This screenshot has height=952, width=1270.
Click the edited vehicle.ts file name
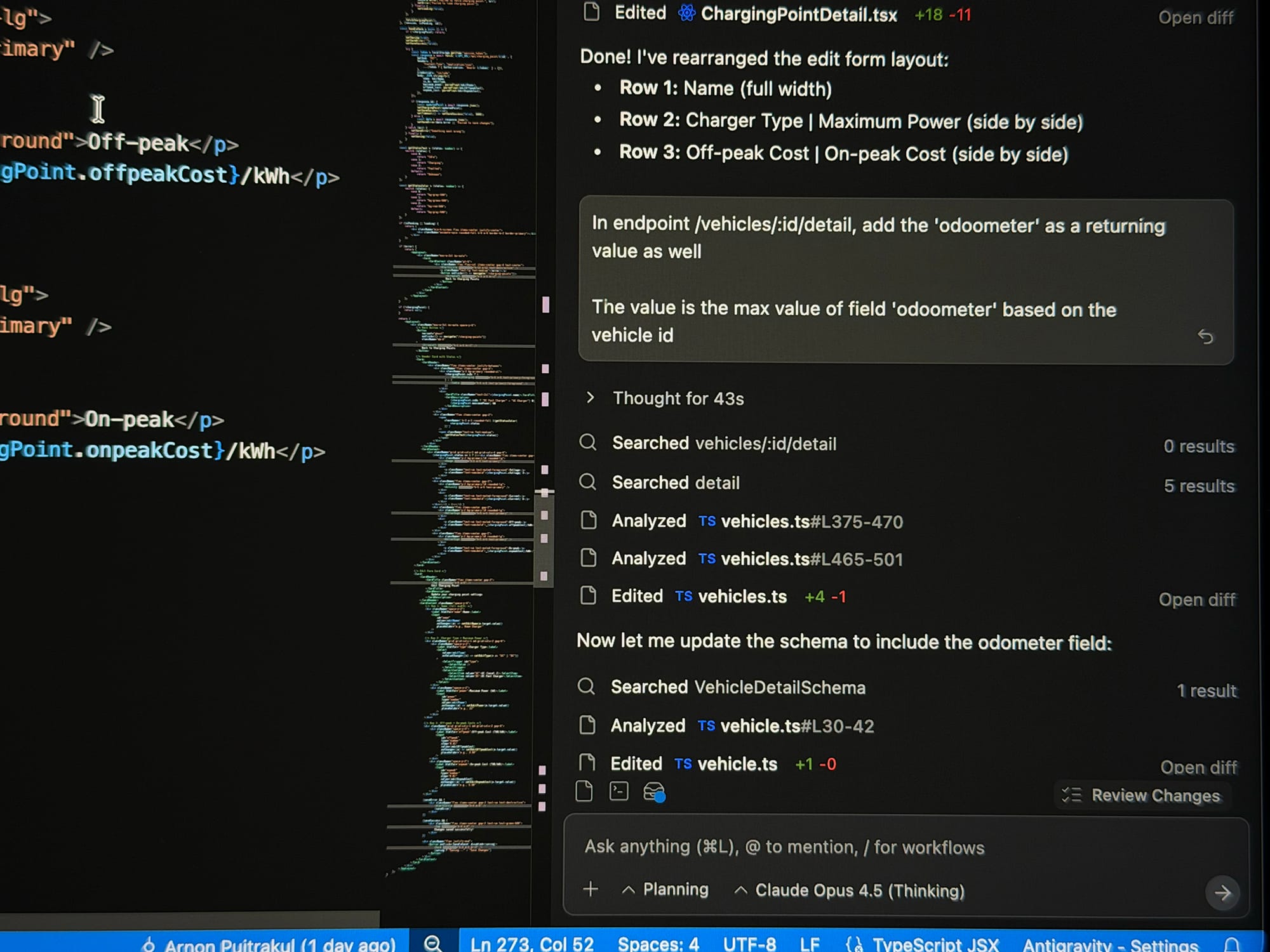point(737,764)
